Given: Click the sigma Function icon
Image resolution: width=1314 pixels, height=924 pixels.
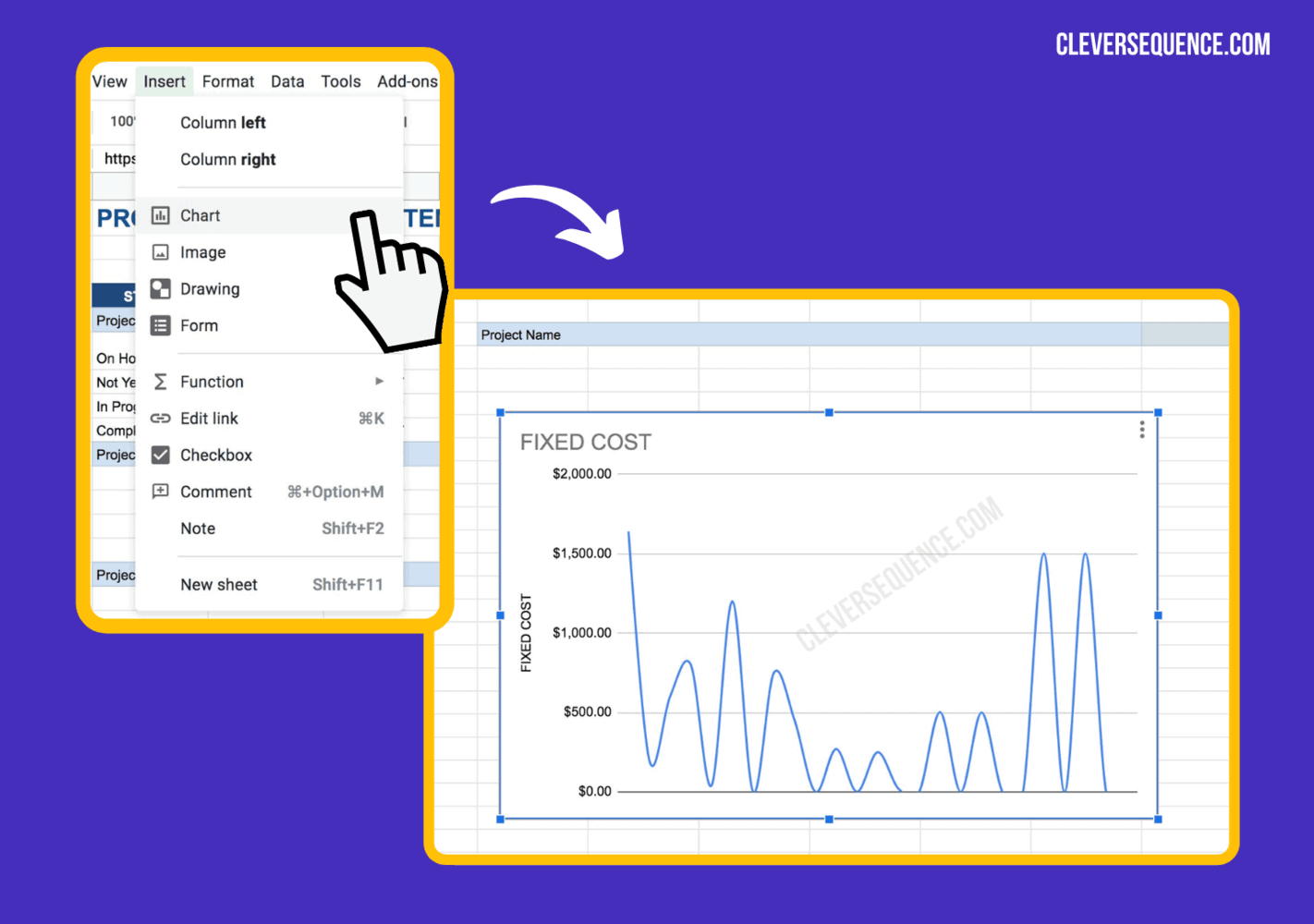Looking at the screenshot, I should tap(161, 381).
